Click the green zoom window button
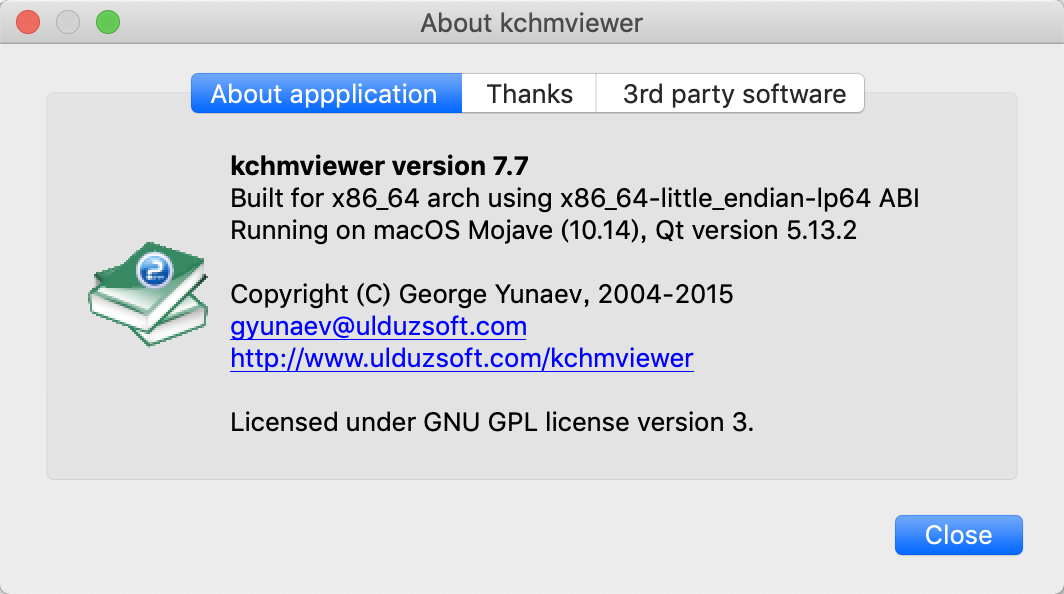Viewport: 1064px width, 594px height. (108, 22)
